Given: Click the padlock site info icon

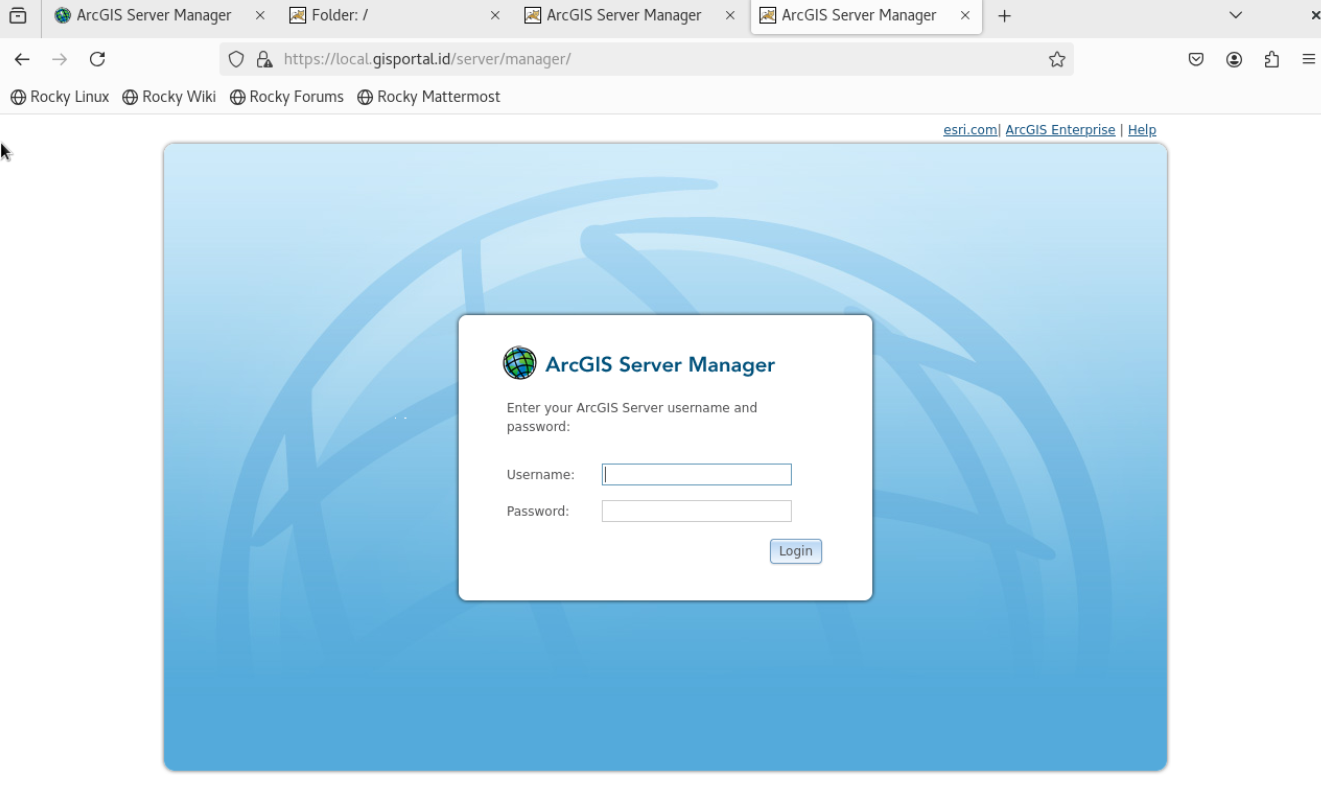Looking at the screenshot, I should [264, 59].
